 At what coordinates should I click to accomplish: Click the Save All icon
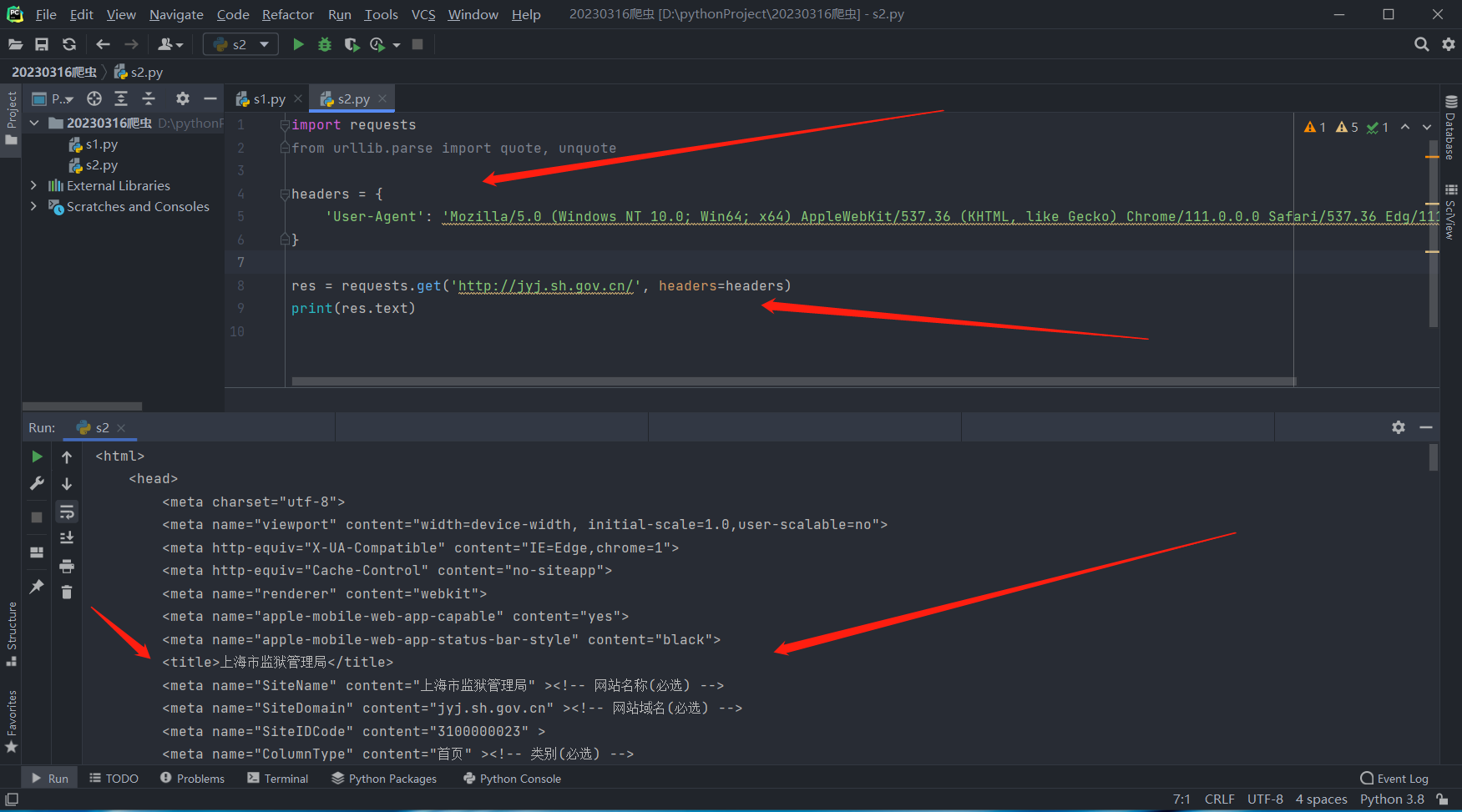pos(42,44)
